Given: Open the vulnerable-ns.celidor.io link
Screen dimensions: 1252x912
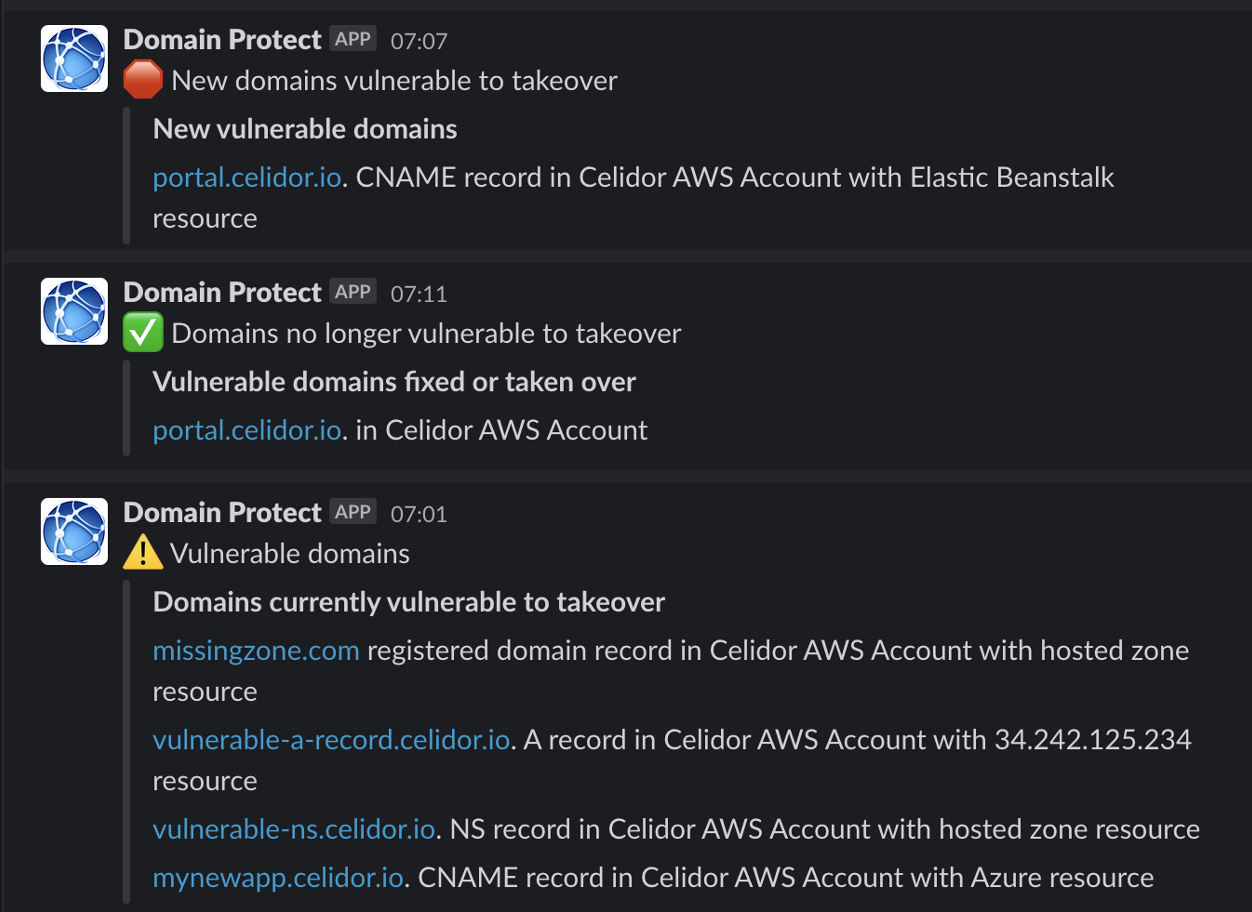Looking at the screenshot, I should click(293, 829).
